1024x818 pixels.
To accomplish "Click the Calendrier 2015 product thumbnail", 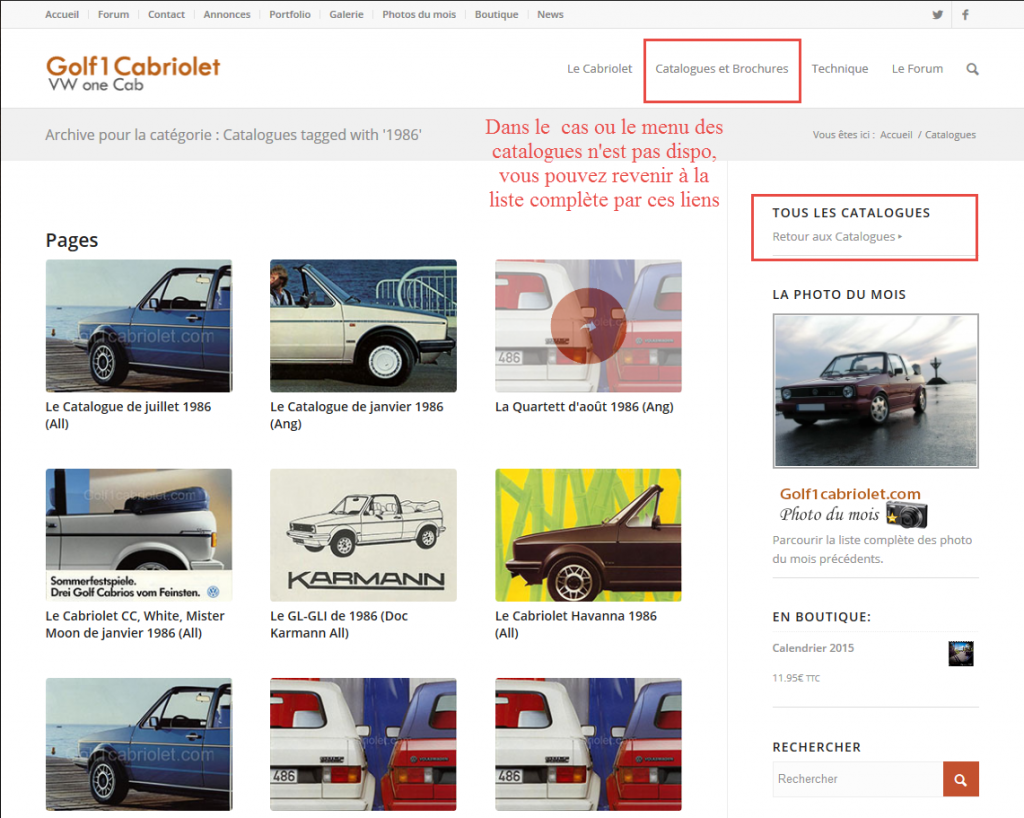I will point(961,653).
